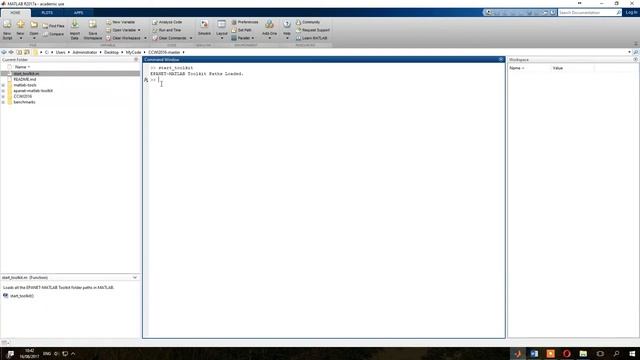The image size is (640, 360).
Task: Click Save Workspace
Action: (x=93, y=30)
